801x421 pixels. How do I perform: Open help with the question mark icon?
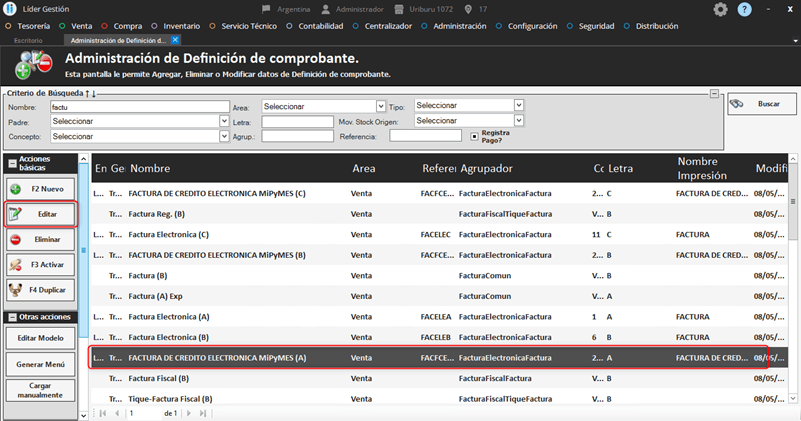(745, 9)
